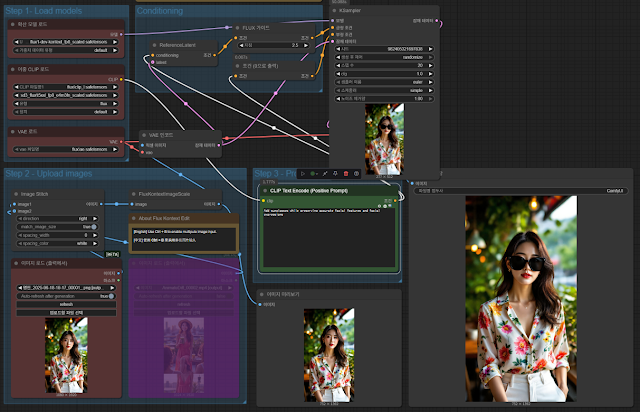Select the Step 1- Load models group title
This screenshot has width=640, height=412.
(x=43, y=11)
